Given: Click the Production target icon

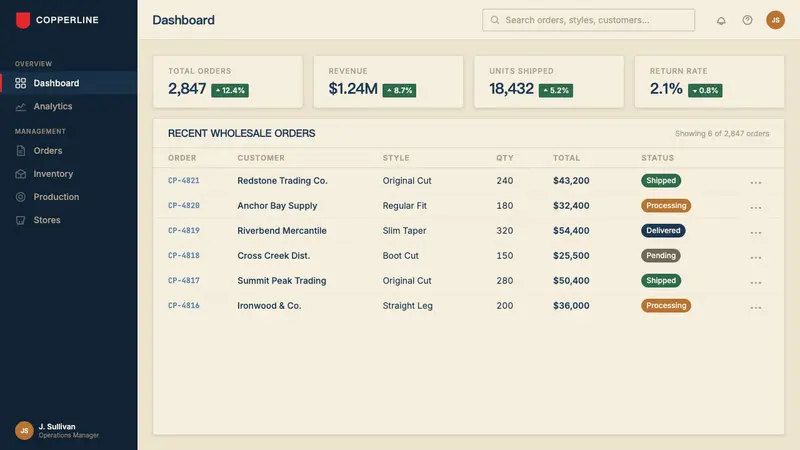Looking at the screenshot, I should 20,197.
